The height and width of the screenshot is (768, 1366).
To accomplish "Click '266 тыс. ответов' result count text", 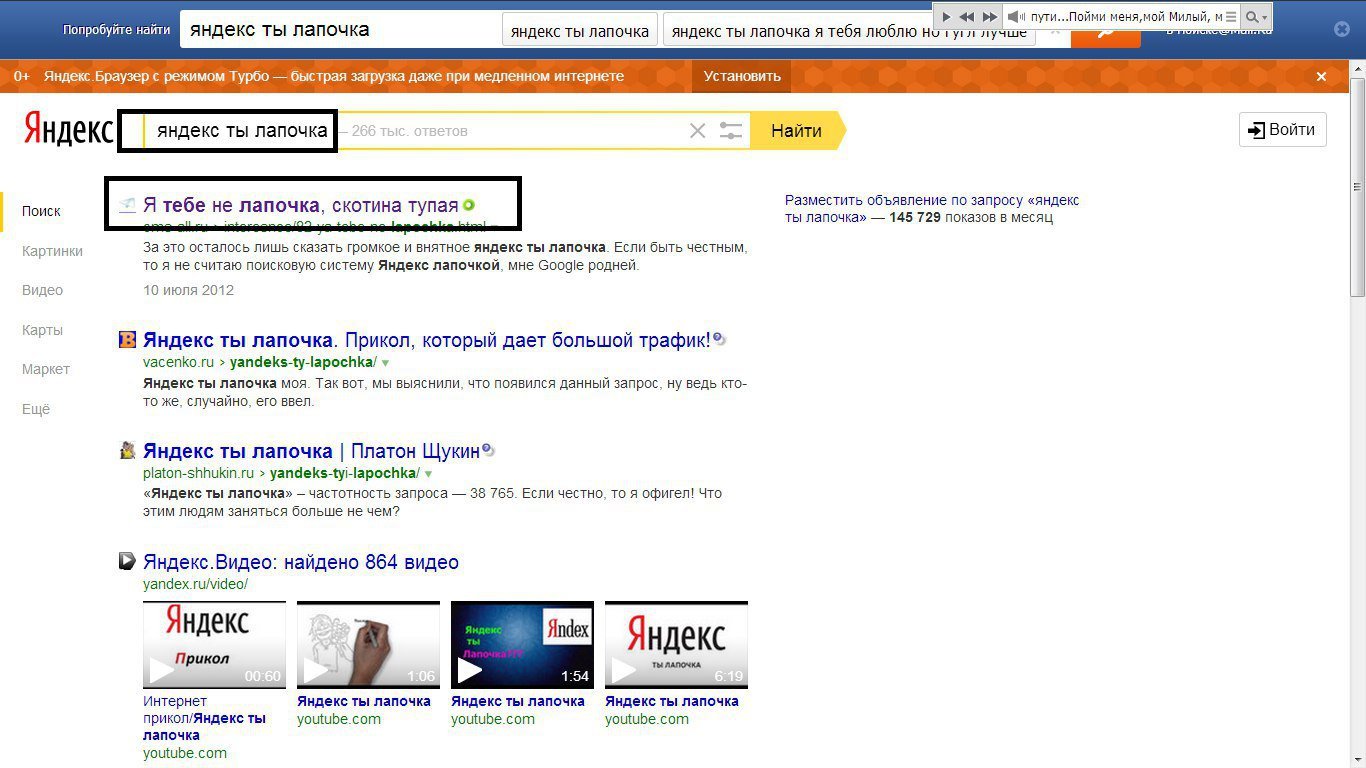I will (409, 131).
